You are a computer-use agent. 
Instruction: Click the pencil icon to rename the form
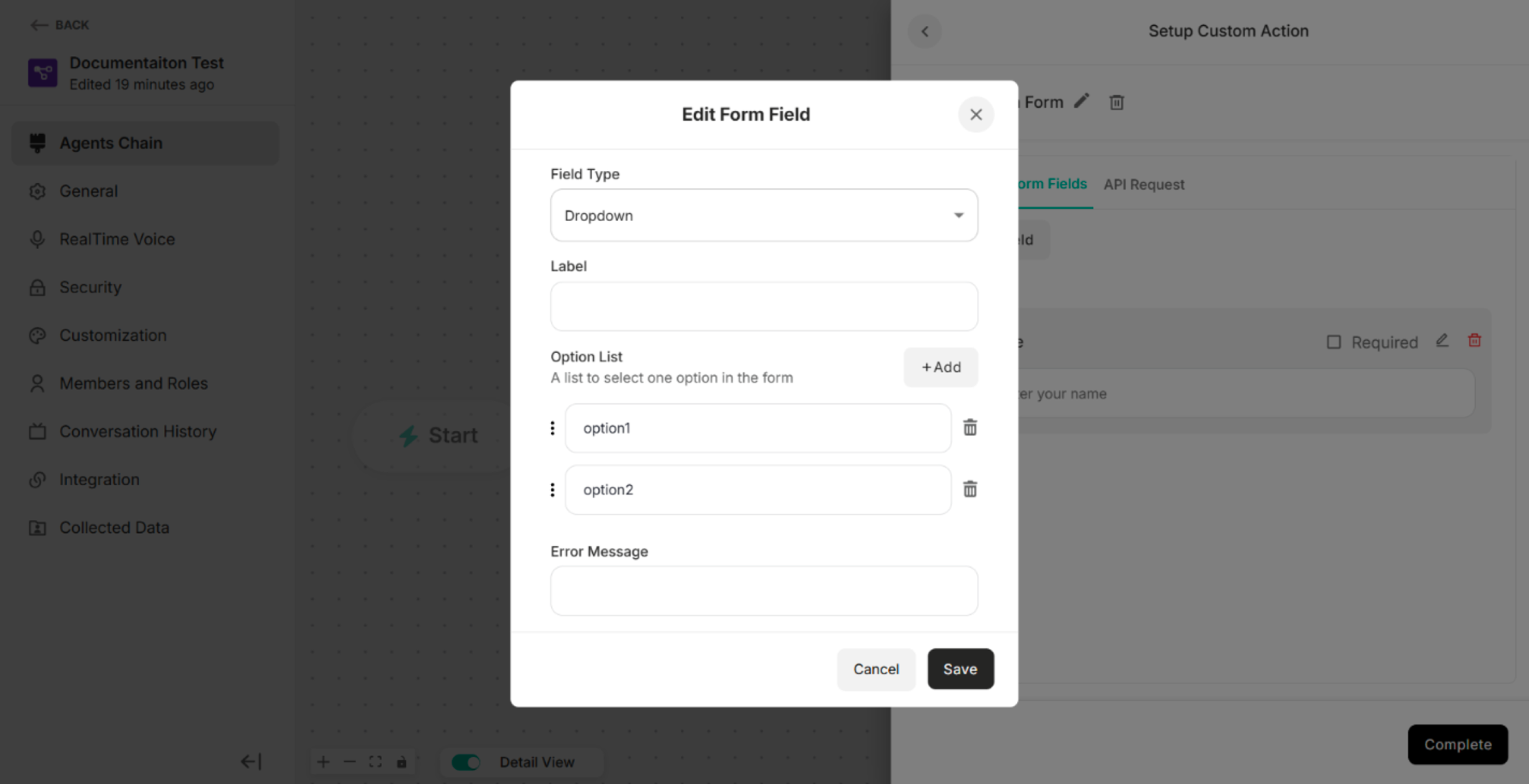(1081, 102)
